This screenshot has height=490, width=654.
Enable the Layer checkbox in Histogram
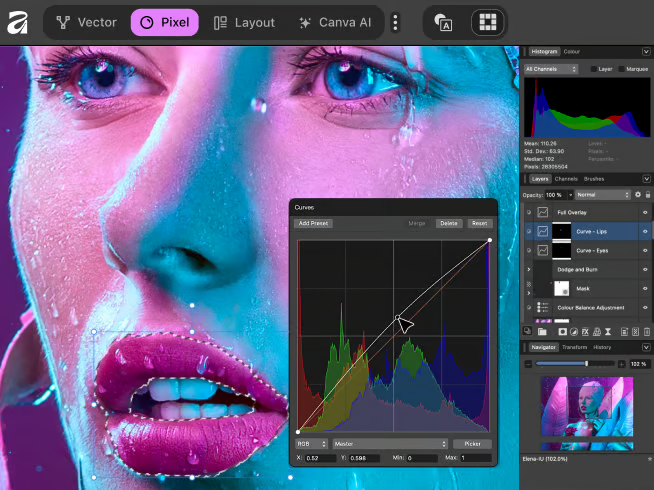(x=594, y=69)
